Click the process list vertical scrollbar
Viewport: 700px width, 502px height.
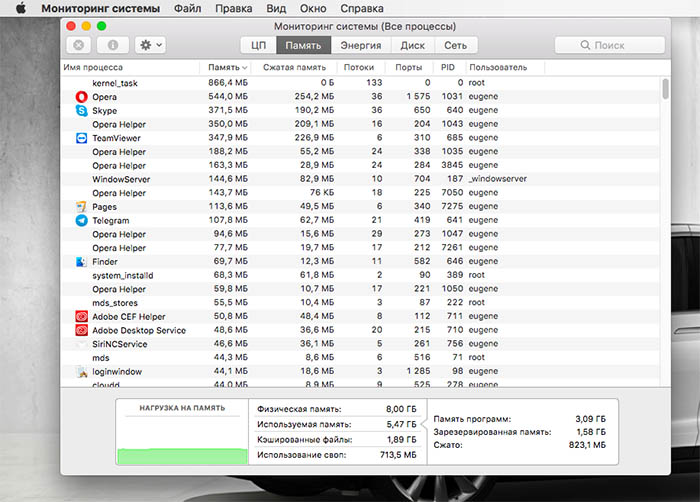tap(665, 89)
